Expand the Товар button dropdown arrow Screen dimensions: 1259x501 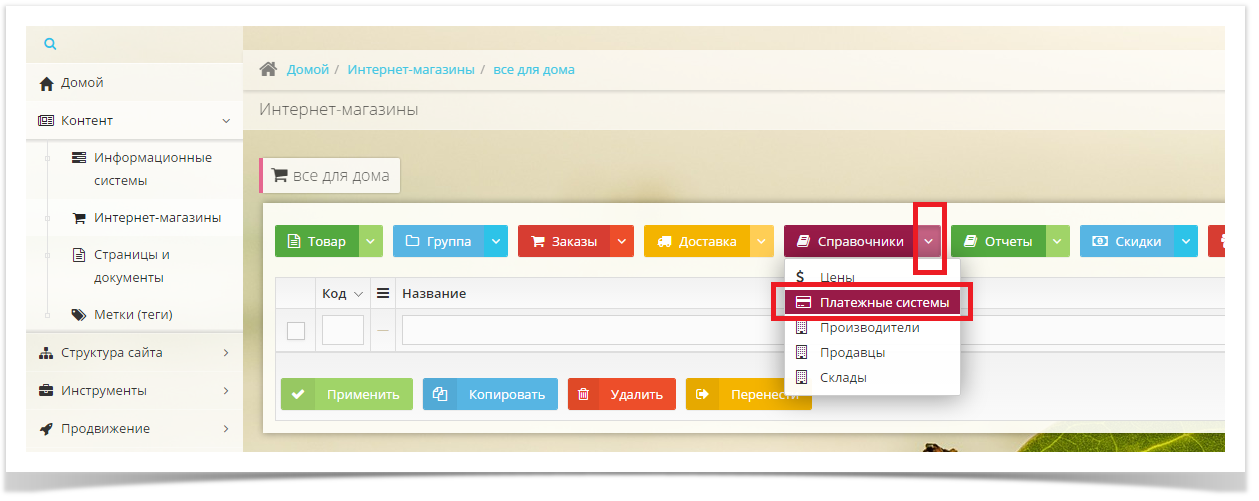pyautogui.click(x=371, y=241)
